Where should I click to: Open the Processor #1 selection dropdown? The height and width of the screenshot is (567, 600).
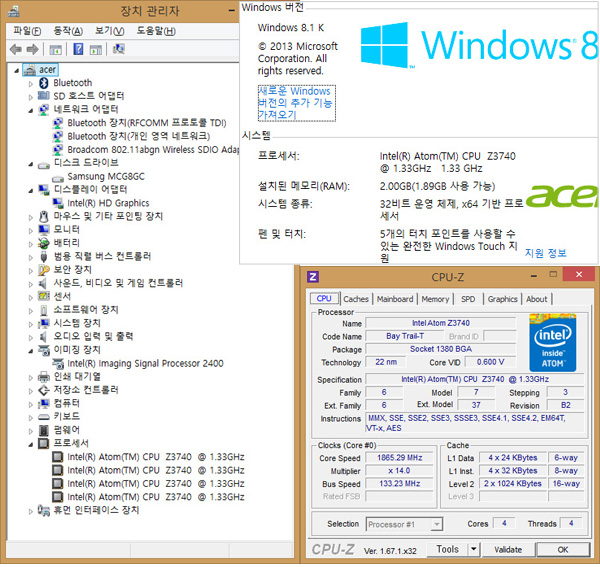click(x=437, y=524)
